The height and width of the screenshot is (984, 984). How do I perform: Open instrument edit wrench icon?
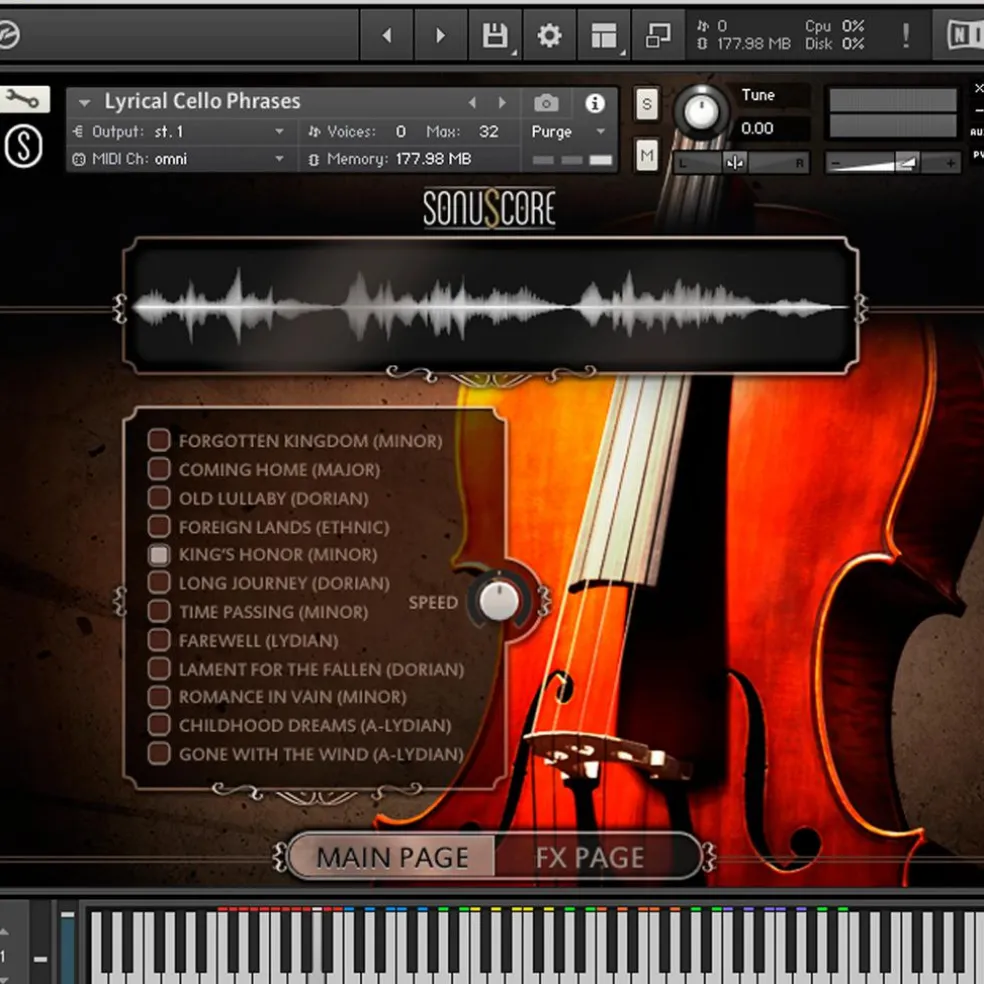point(23,100)
